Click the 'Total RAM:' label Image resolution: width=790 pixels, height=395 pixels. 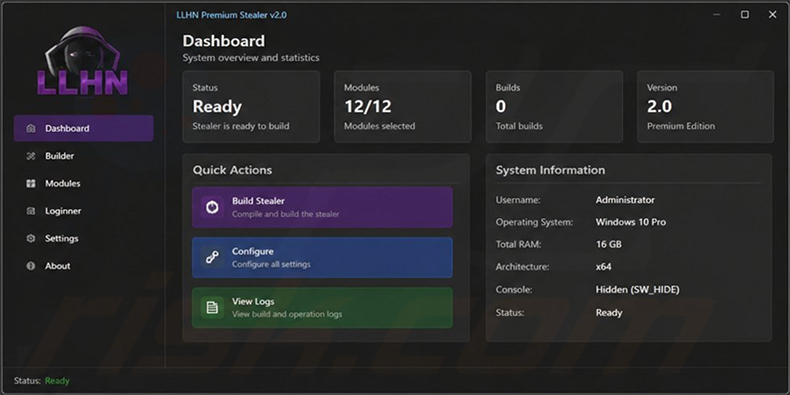point(517,245)
